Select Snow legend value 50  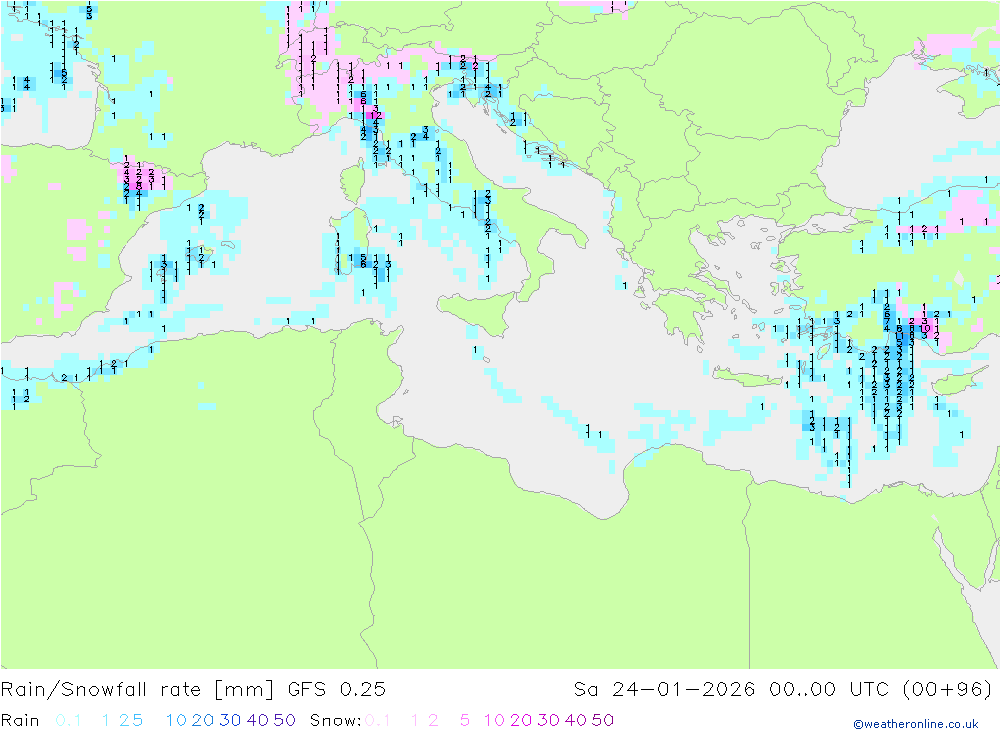[603, 720]
